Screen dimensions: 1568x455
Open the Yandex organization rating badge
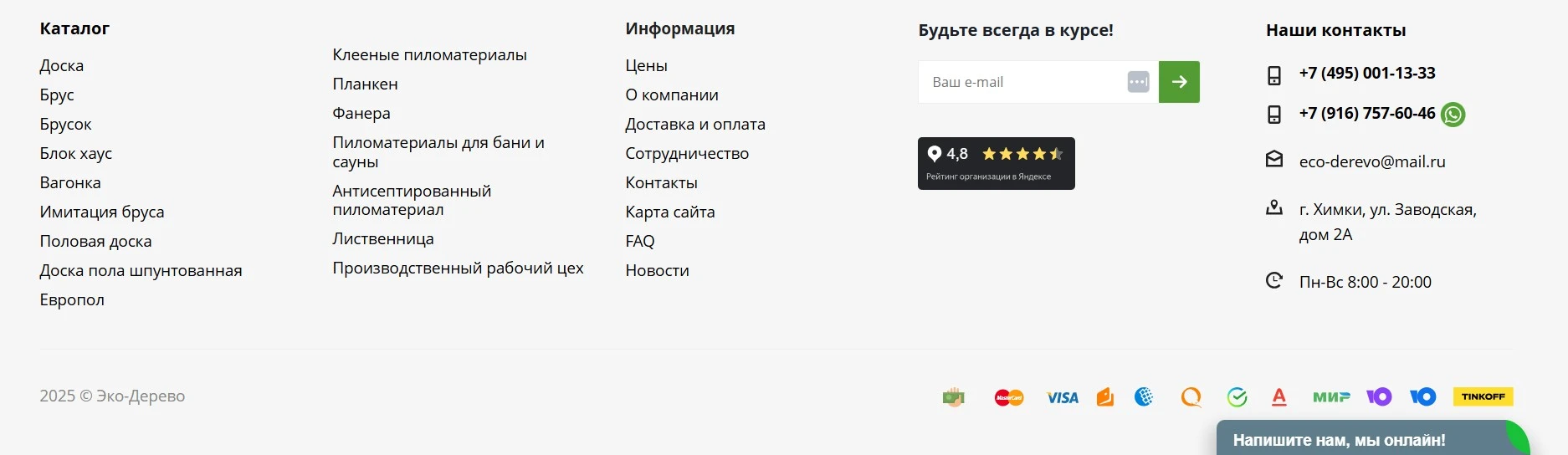[996, 163]
